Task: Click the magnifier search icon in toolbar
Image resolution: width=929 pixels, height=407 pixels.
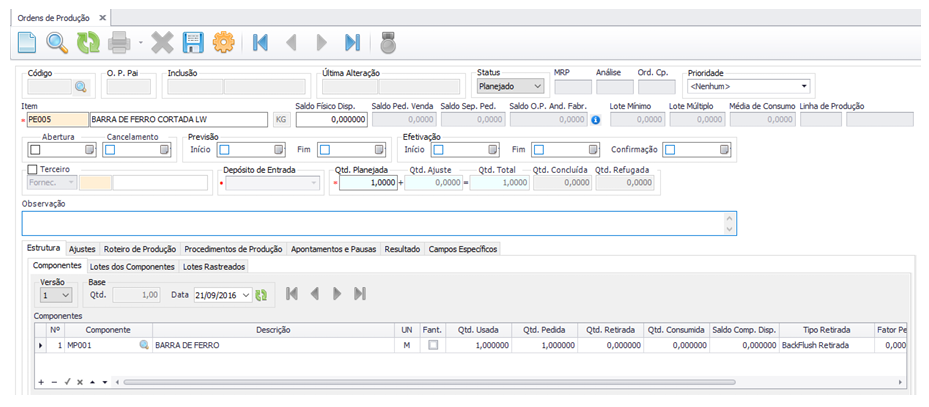Action: (x=58, y=43)
